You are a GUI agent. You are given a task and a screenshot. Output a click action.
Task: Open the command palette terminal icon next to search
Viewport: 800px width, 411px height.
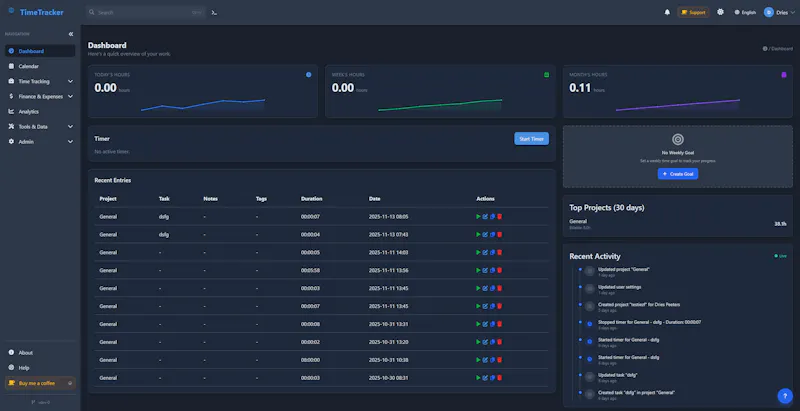point(214,12)
